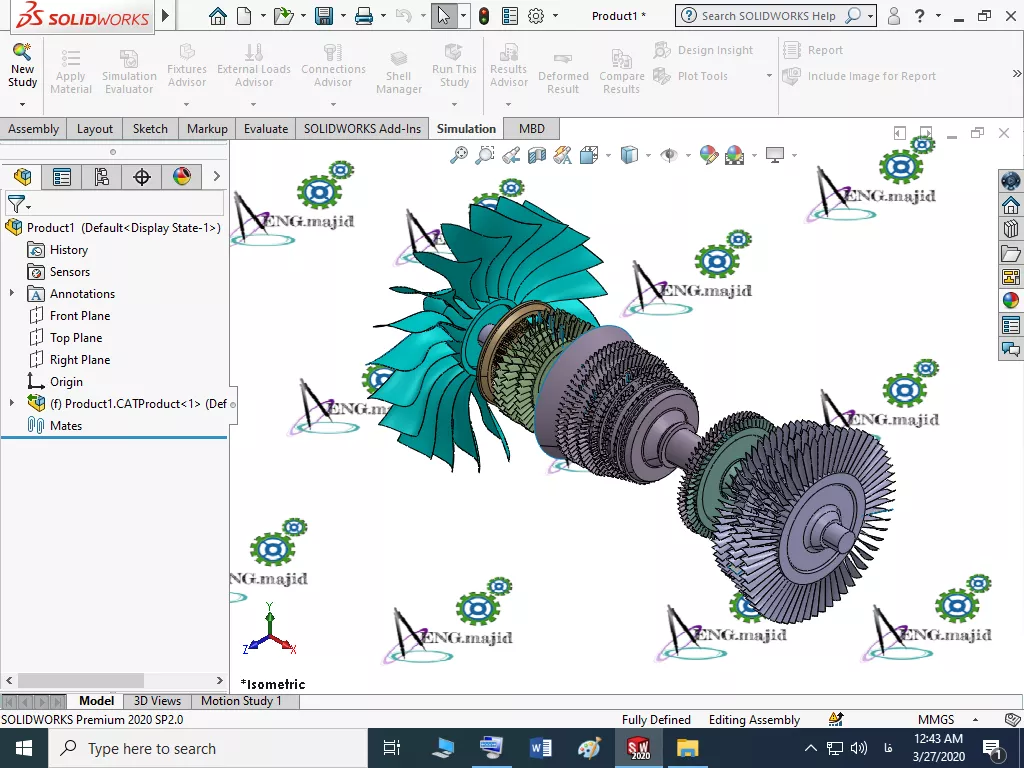Open File Explorer from the taskbar
Screen dimensions: 1024x768
687,748
